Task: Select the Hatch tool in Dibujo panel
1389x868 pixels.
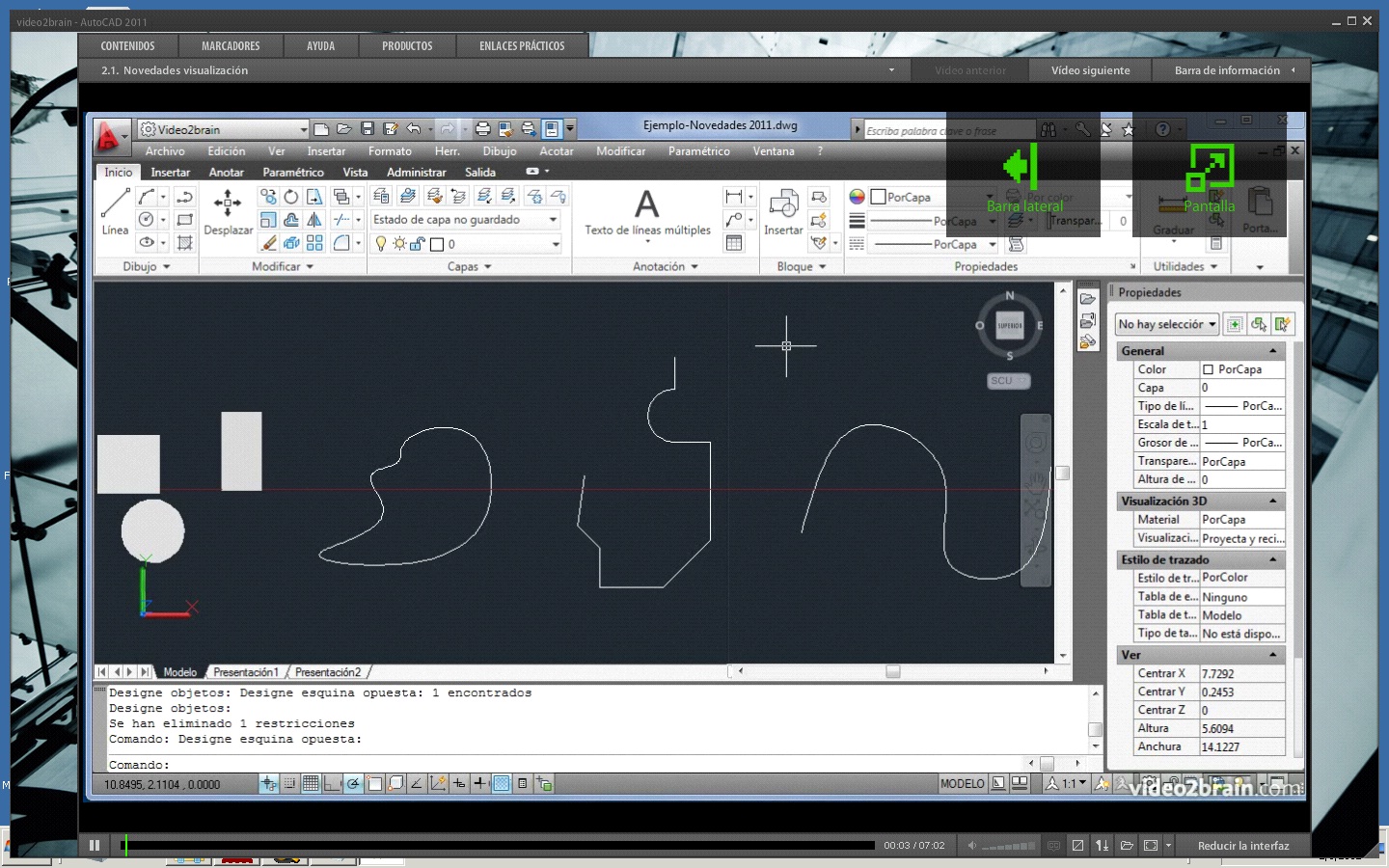Action: click(x=185, y=243)
